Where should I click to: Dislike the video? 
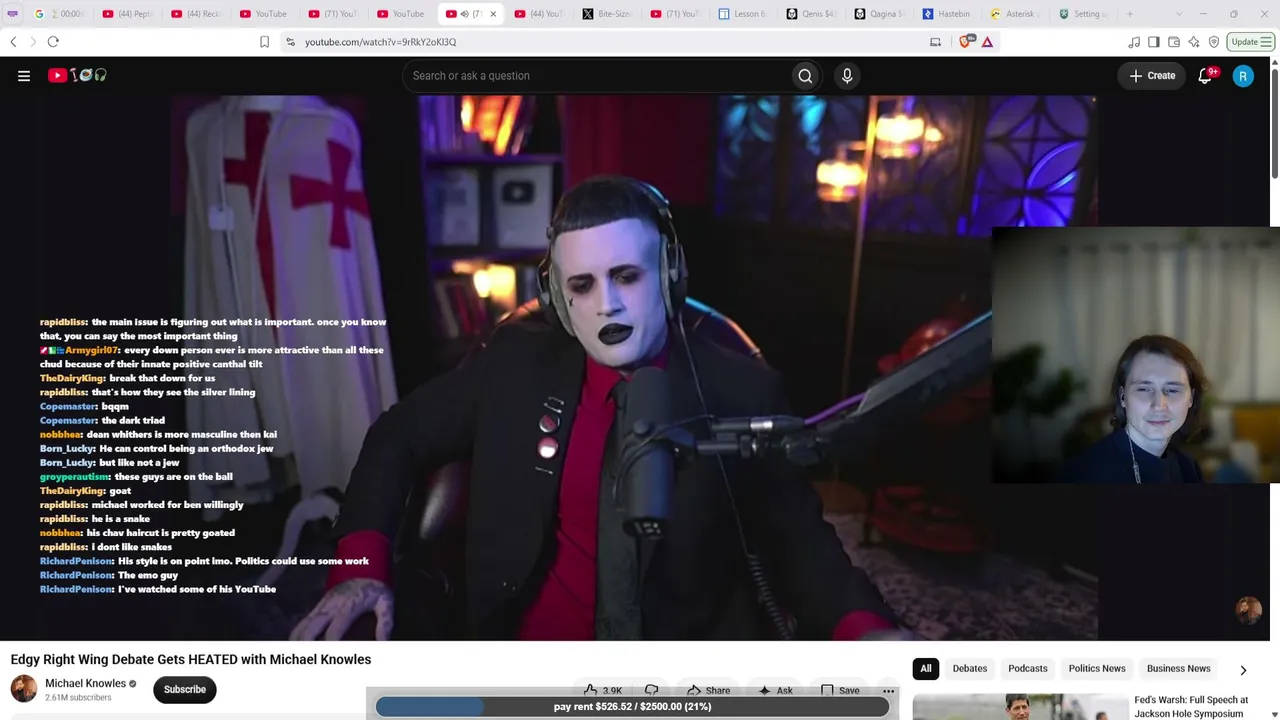651,690
